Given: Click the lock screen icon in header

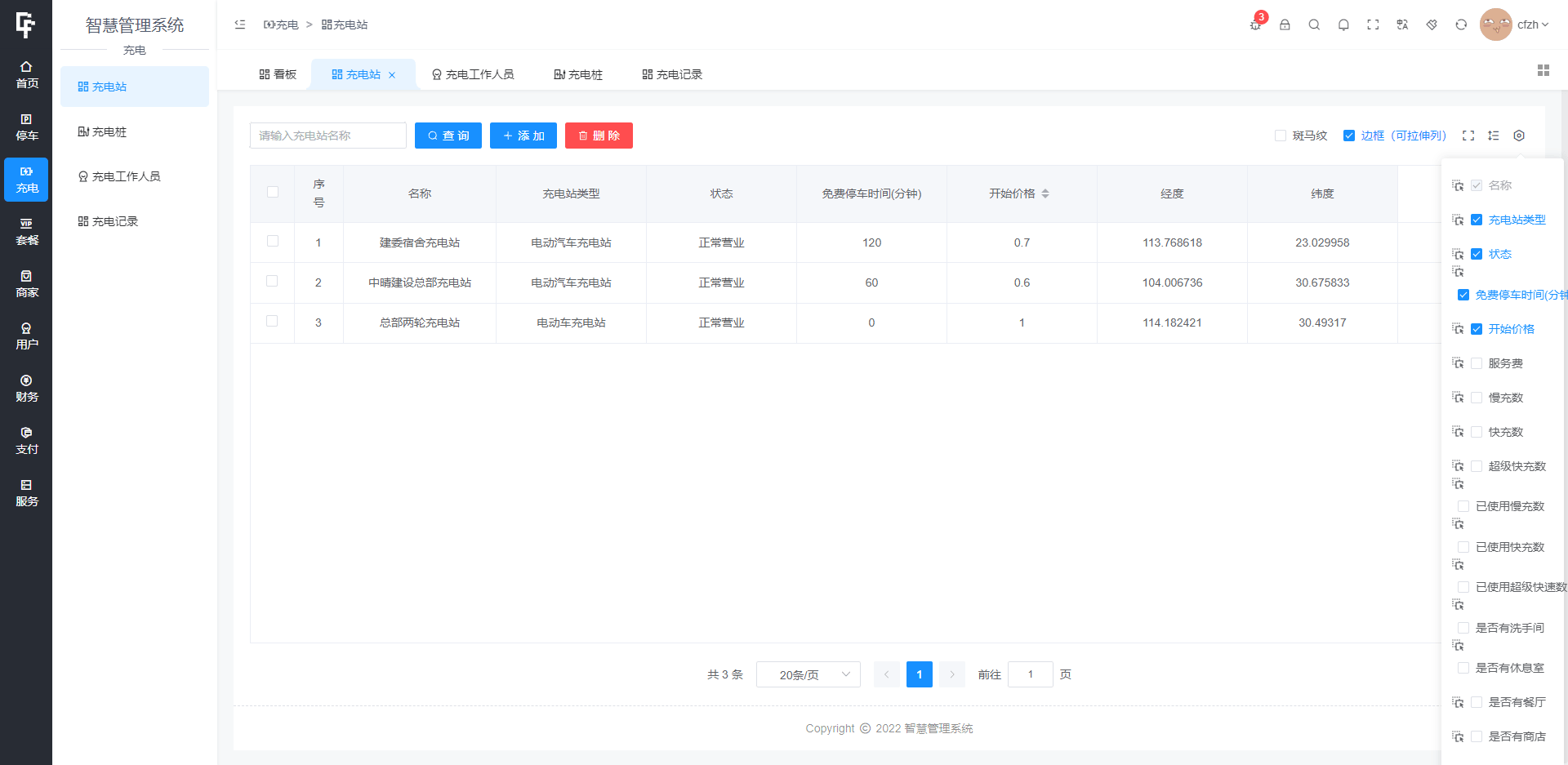Looking at the screenshot, I should [1285, 24].
